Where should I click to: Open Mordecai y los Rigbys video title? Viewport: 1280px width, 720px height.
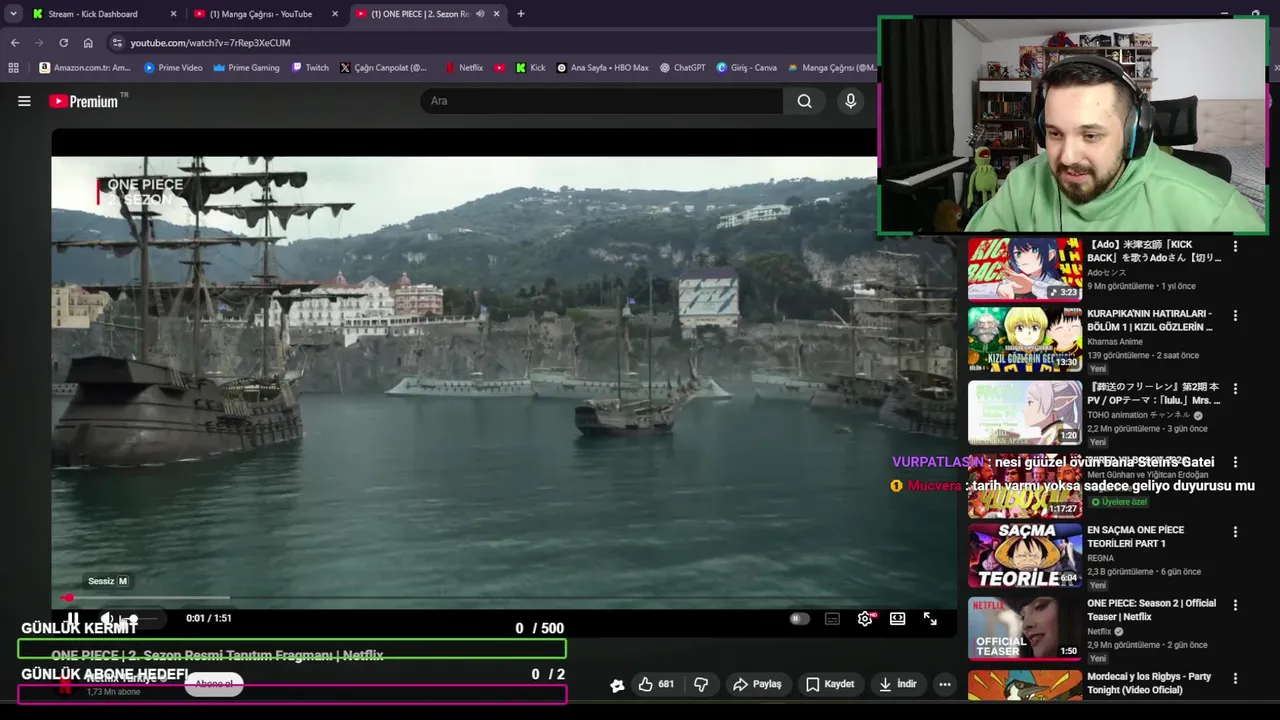1149,683
